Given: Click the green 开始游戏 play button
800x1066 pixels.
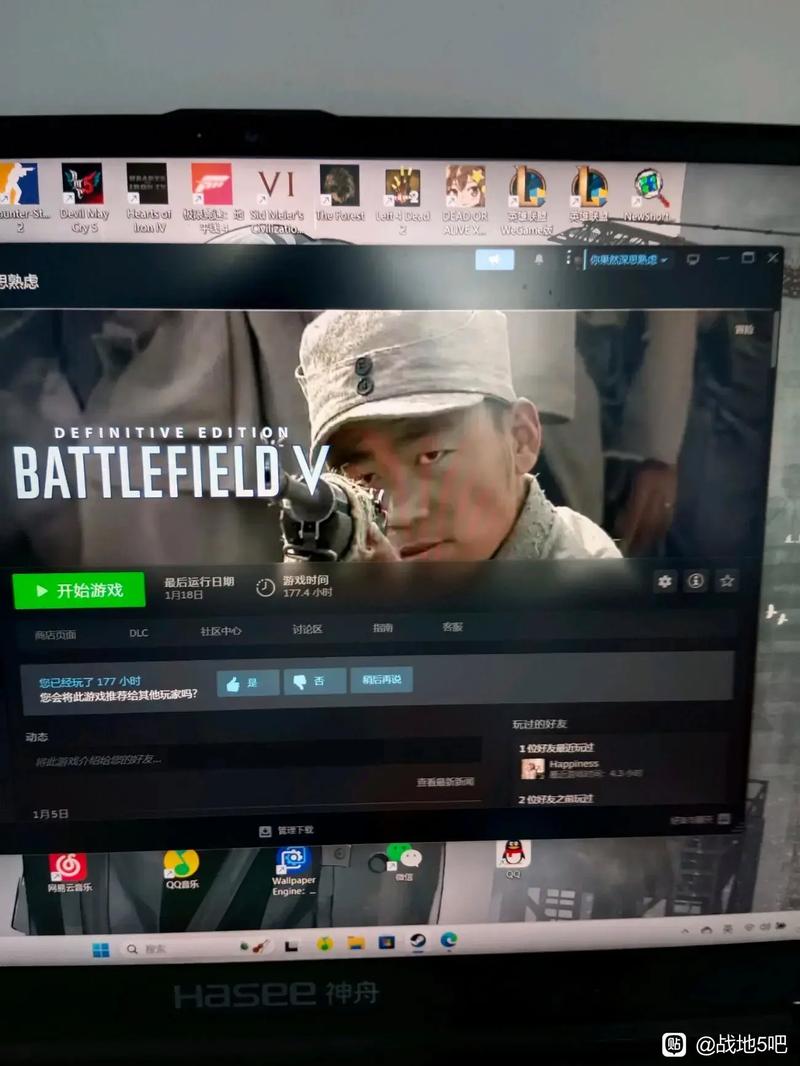Looking at the screenshot, I should point(79,590).
